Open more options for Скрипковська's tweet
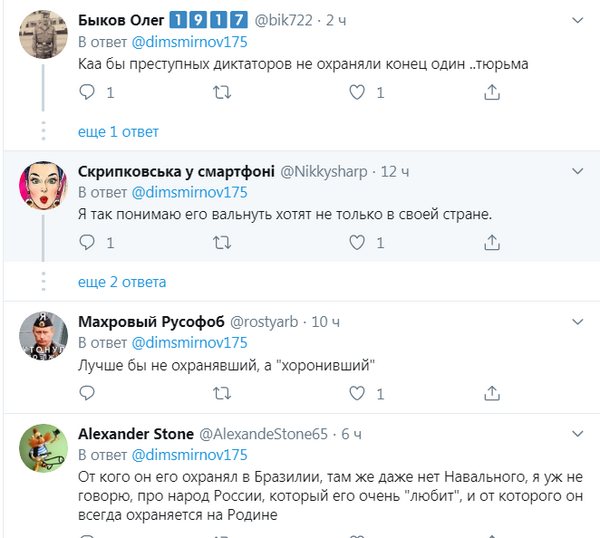The width and height of the screenshot is (600, 538). click(x=578, y=171)
